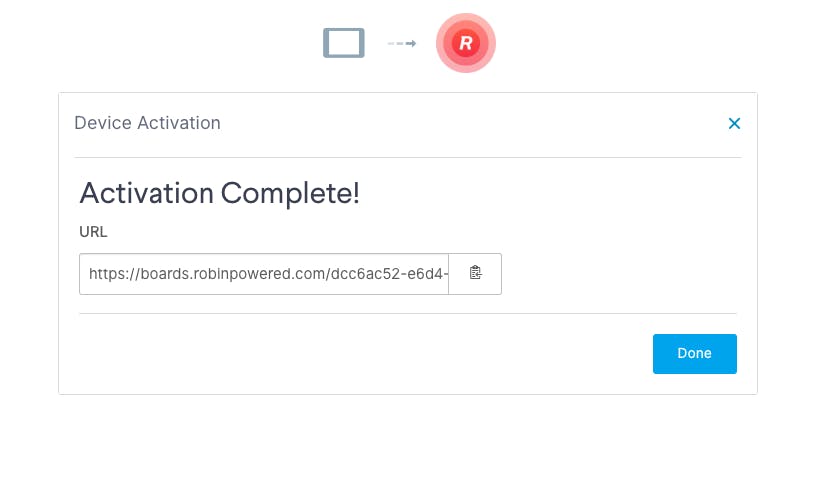This screenshot has width=827, height=497.
Task: Focus the boards.robinpowered.com URL field
Action: point(264,274)
